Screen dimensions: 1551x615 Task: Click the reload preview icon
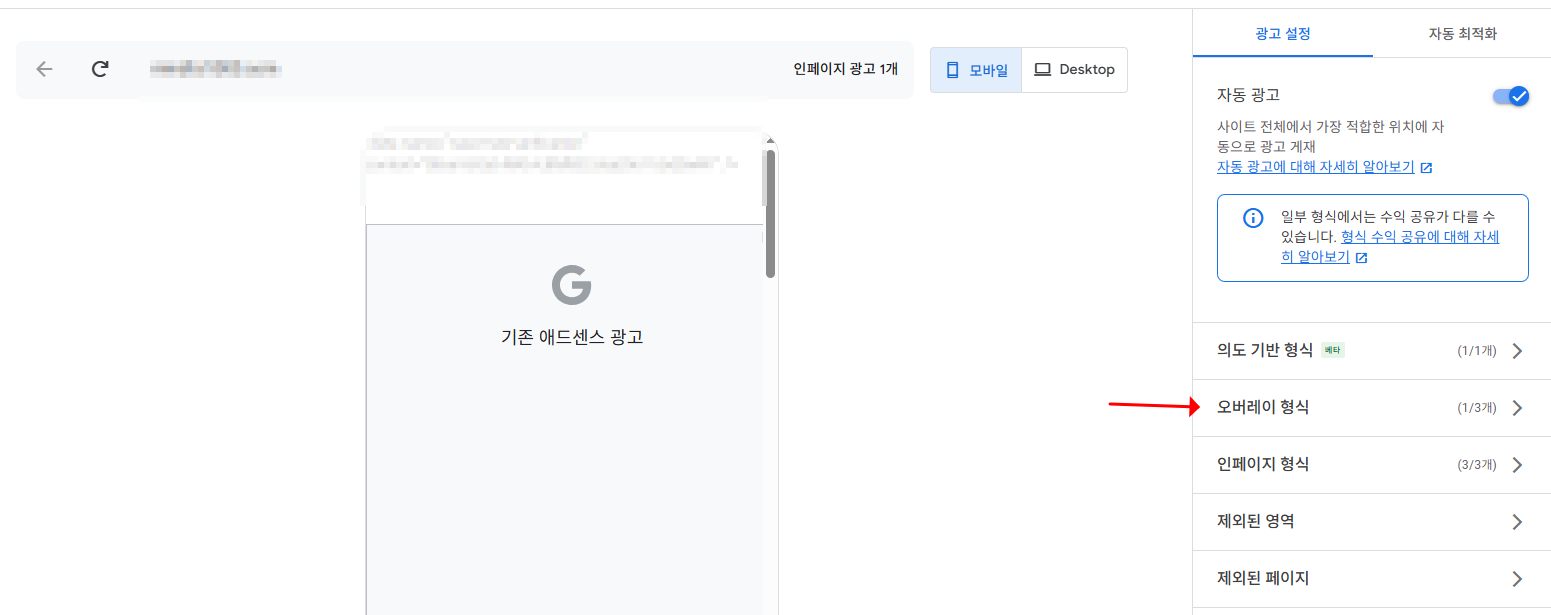click(100, 69)
